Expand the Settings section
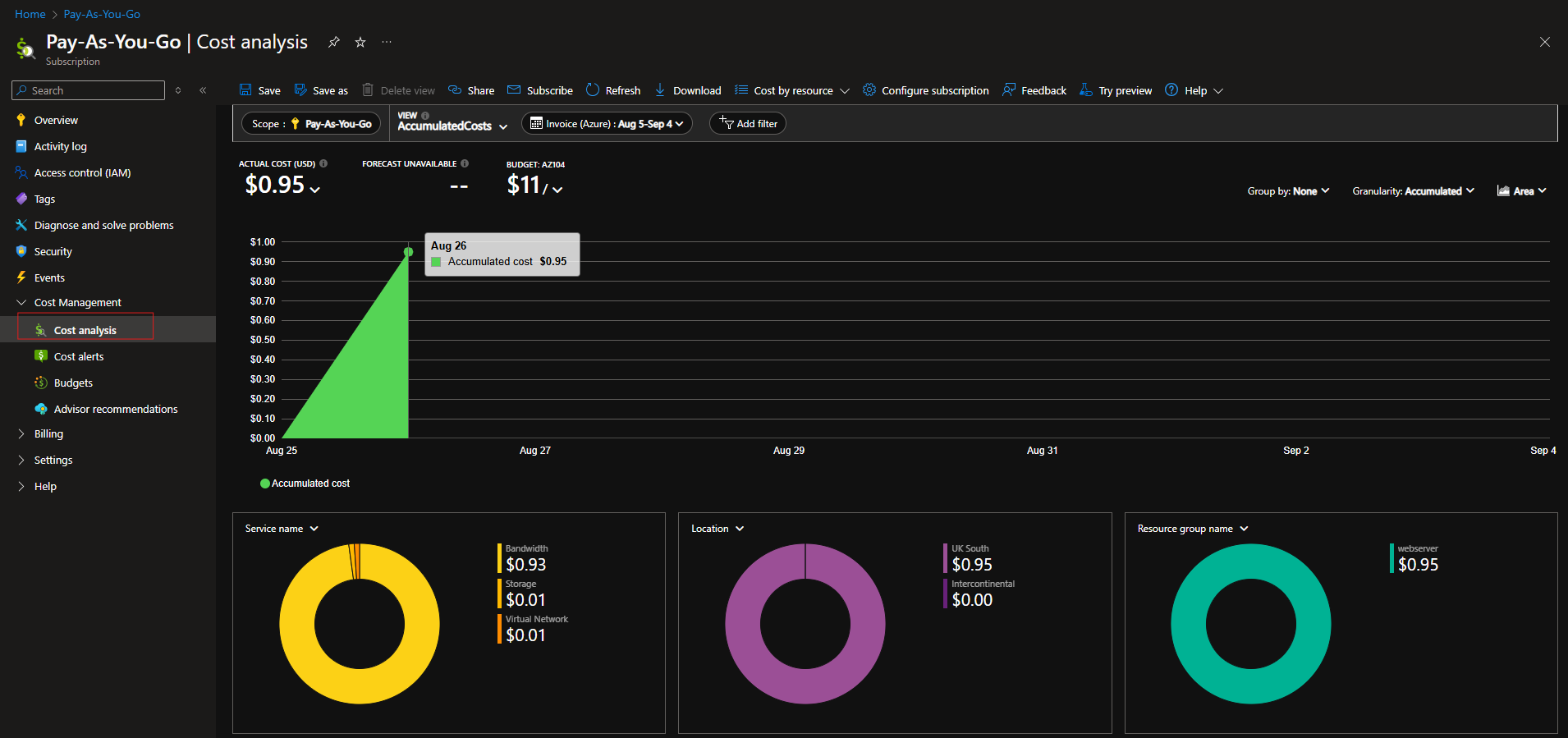The height and width of the screenshot is (738, 1568). click(53, 460)
